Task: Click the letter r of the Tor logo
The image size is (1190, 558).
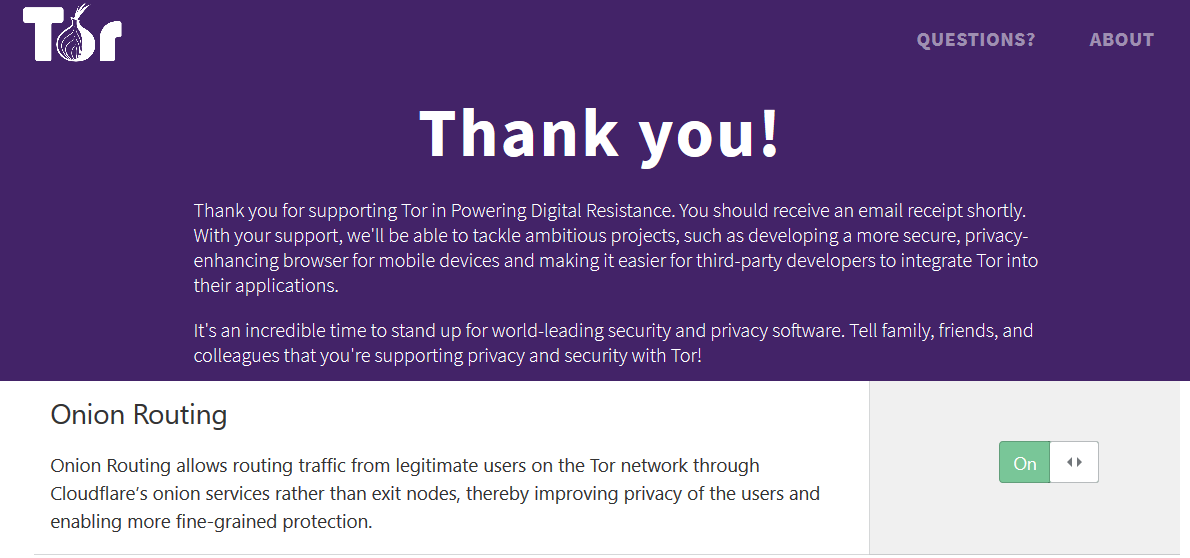Action: [108, 44]
